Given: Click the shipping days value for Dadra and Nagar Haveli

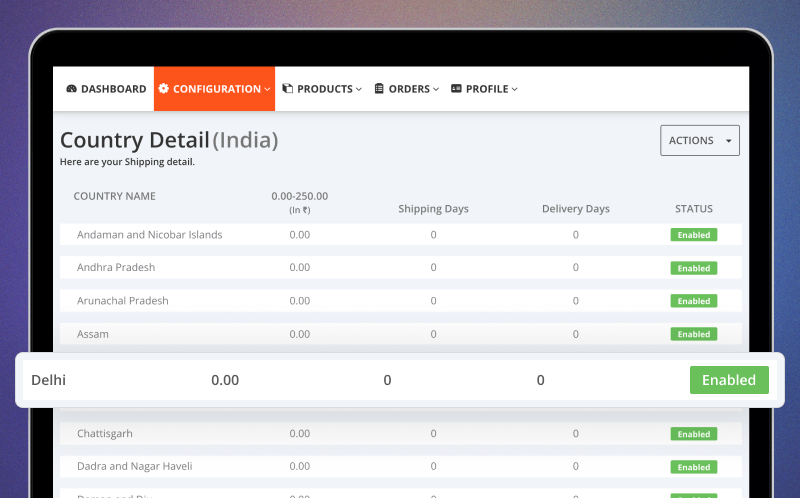Looking at the screenshot, I should (x=433, y=466).
